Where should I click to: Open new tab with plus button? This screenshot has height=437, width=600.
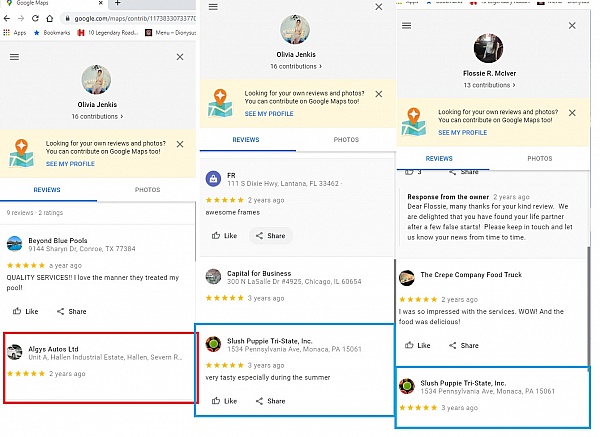(118, 3)
